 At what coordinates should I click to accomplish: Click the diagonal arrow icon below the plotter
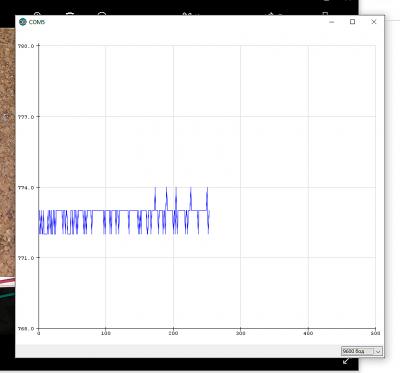(346, 361)
